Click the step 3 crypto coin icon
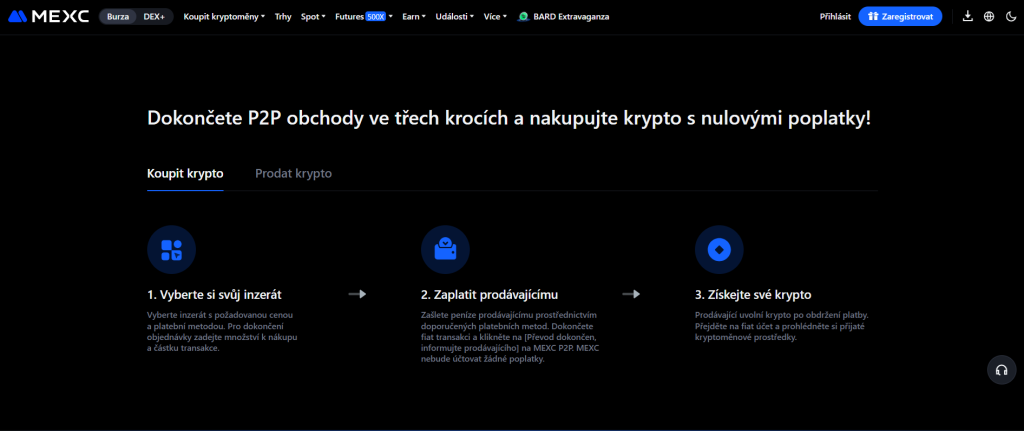The image size is (1024, 431). pyautogui.click(x=719, y=249)
